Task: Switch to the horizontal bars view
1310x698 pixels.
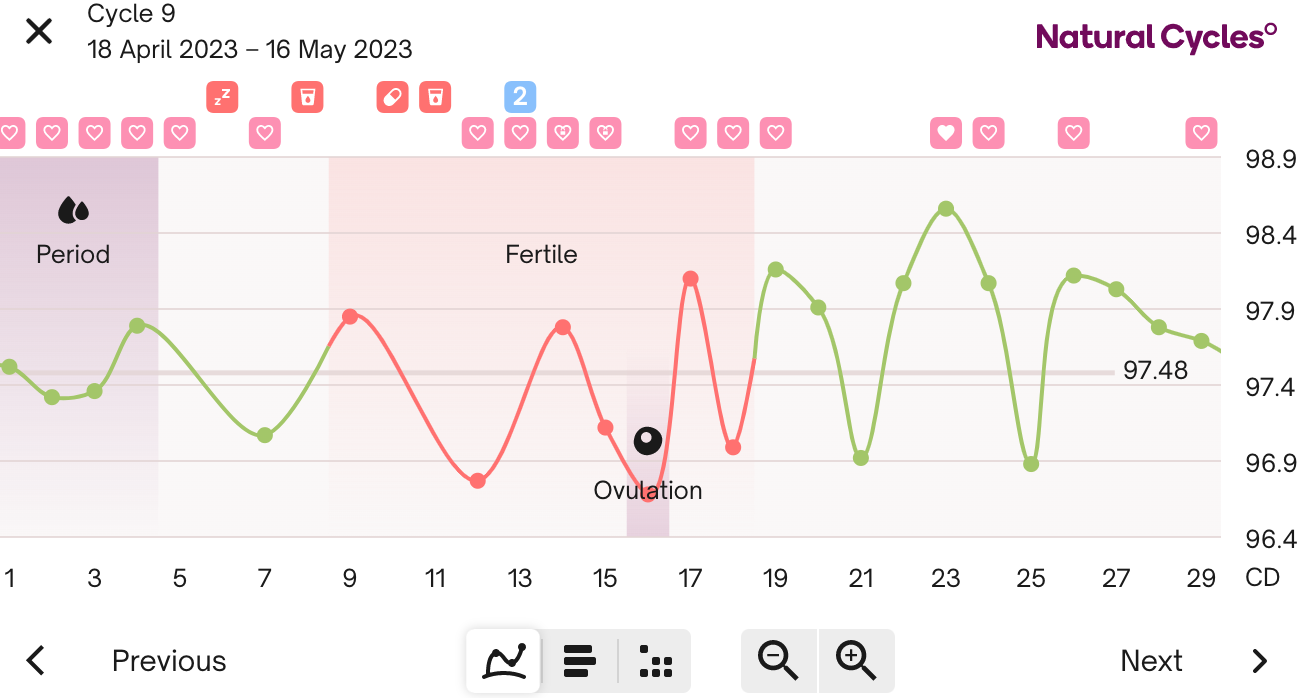Action: coord(580,661)
